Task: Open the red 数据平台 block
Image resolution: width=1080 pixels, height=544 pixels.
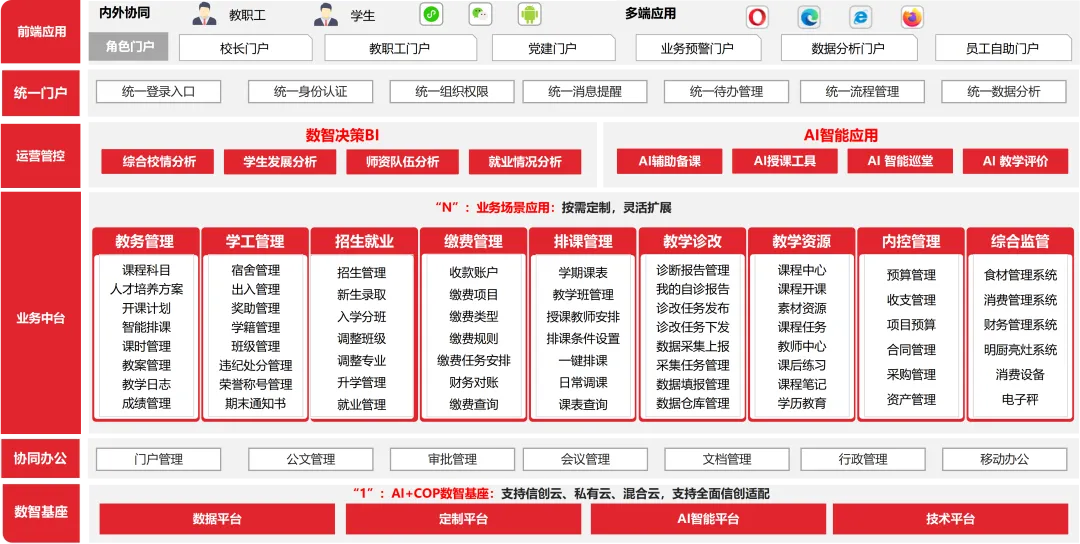Action: tap(218, 519)
